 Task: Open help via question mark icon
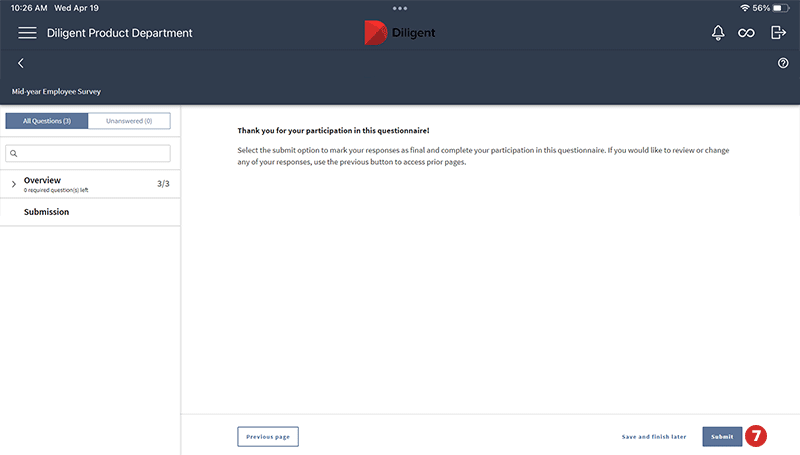click(783, 63)
